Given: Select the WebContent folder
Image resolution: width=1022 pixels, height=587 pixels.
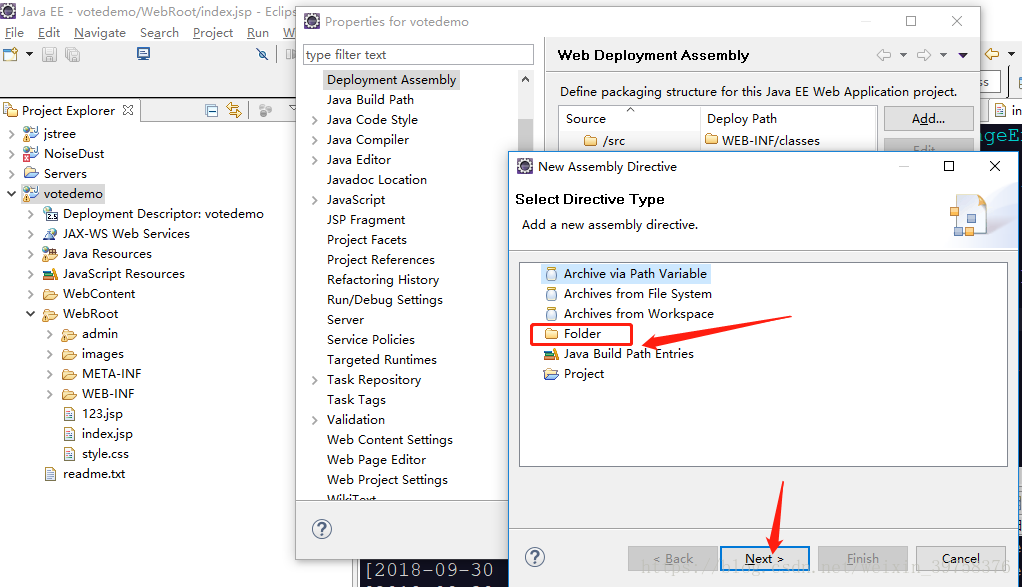Looking at the screenshot, I should tap(99, 294).
